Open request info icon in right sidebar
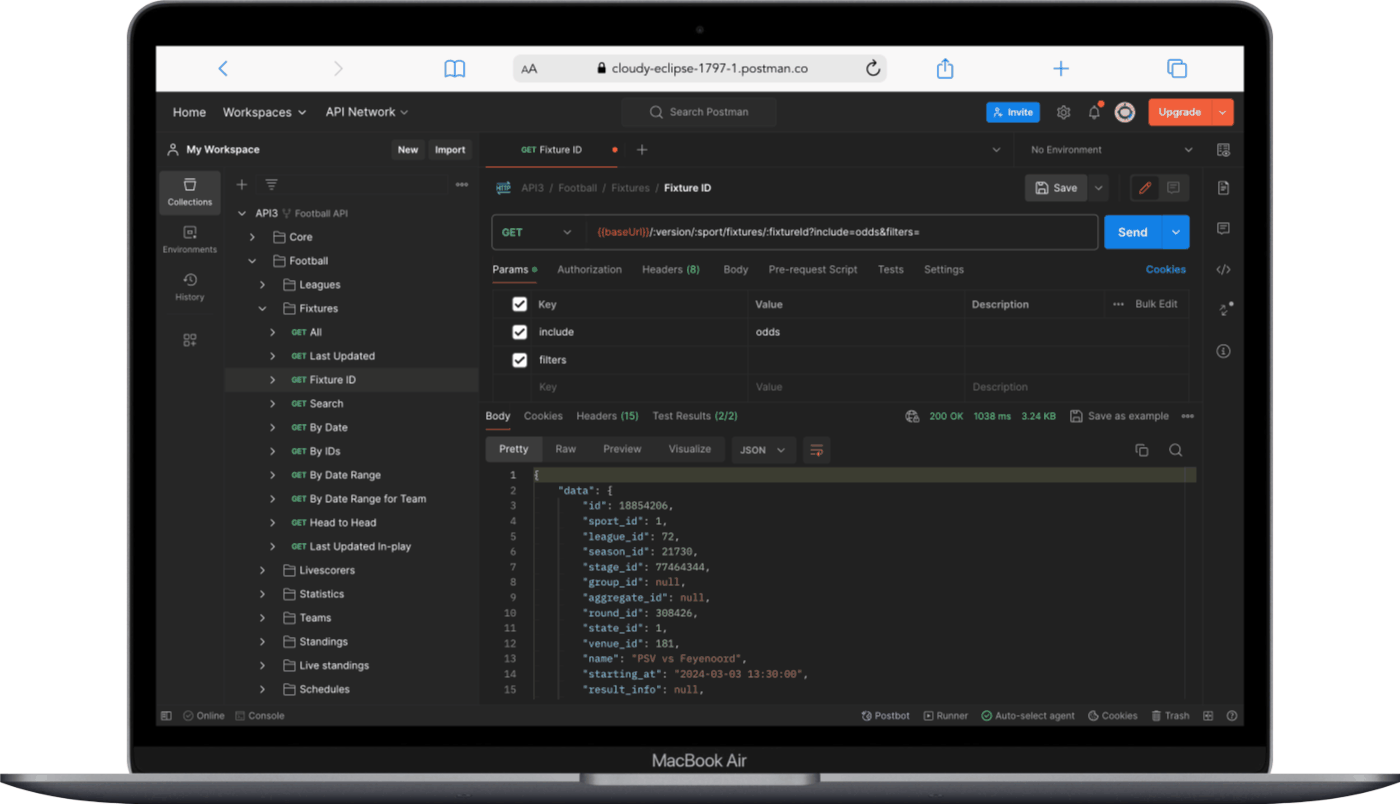1400x804 pixels. (1223, 351)
